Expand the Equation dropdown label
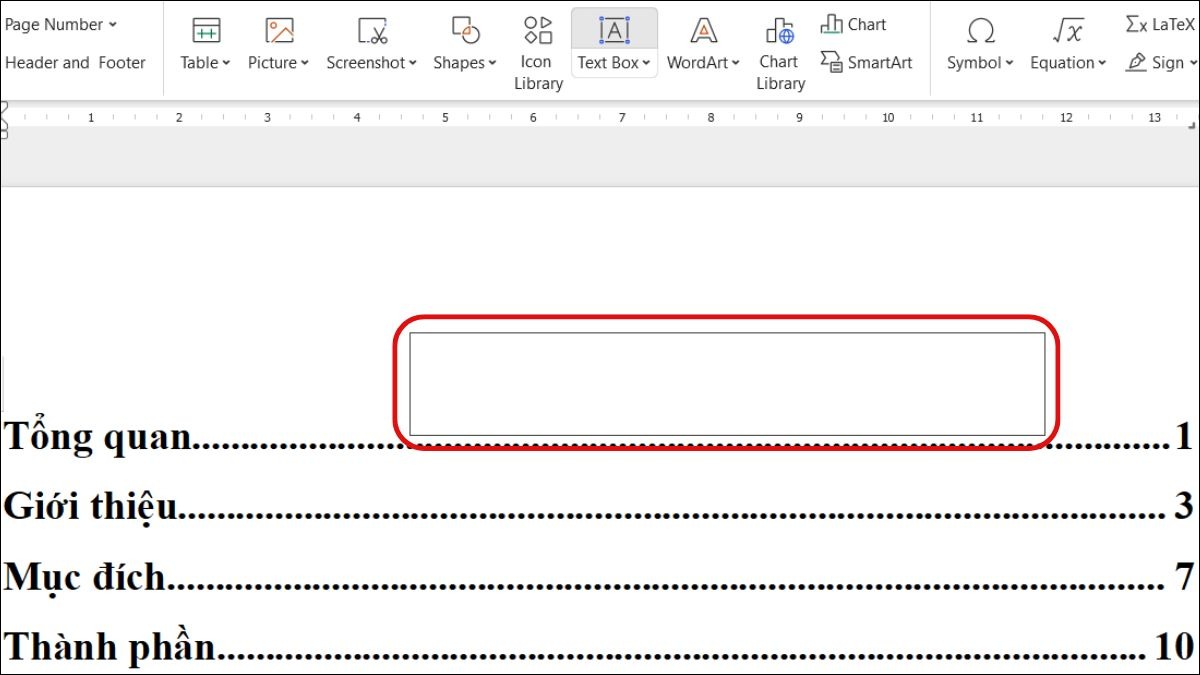Viewport: 1200px width, 675px height. [1069, 62]
